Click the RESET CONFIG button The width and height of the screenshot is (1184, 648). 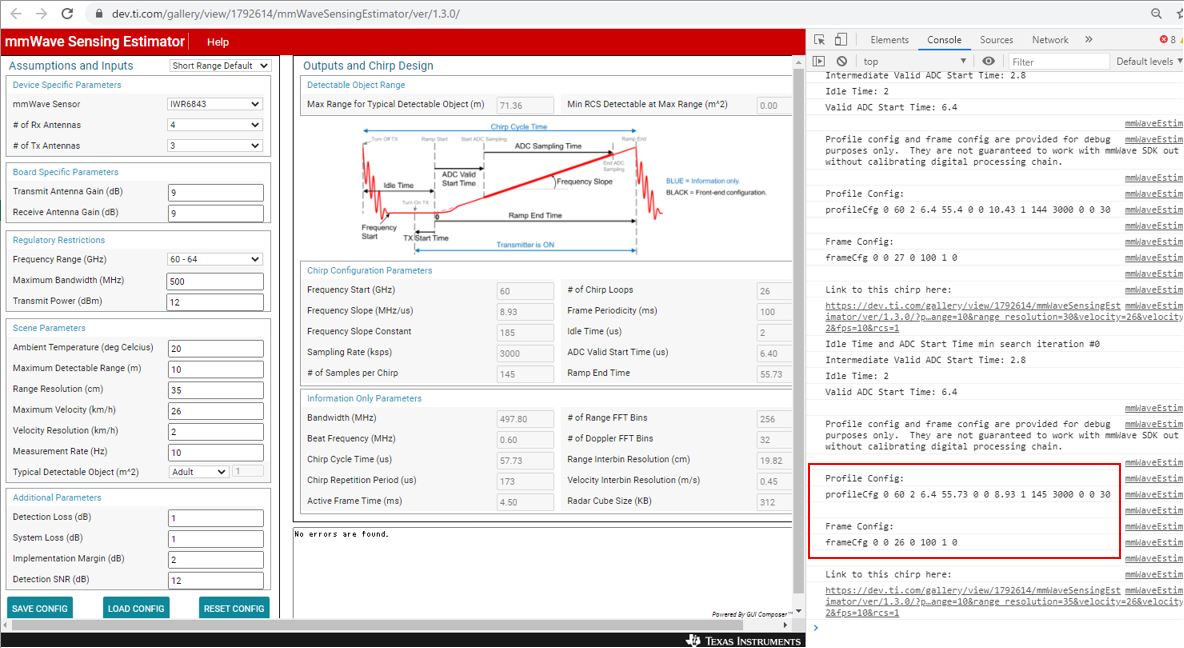pyautogui.click(x=234, y=608)
